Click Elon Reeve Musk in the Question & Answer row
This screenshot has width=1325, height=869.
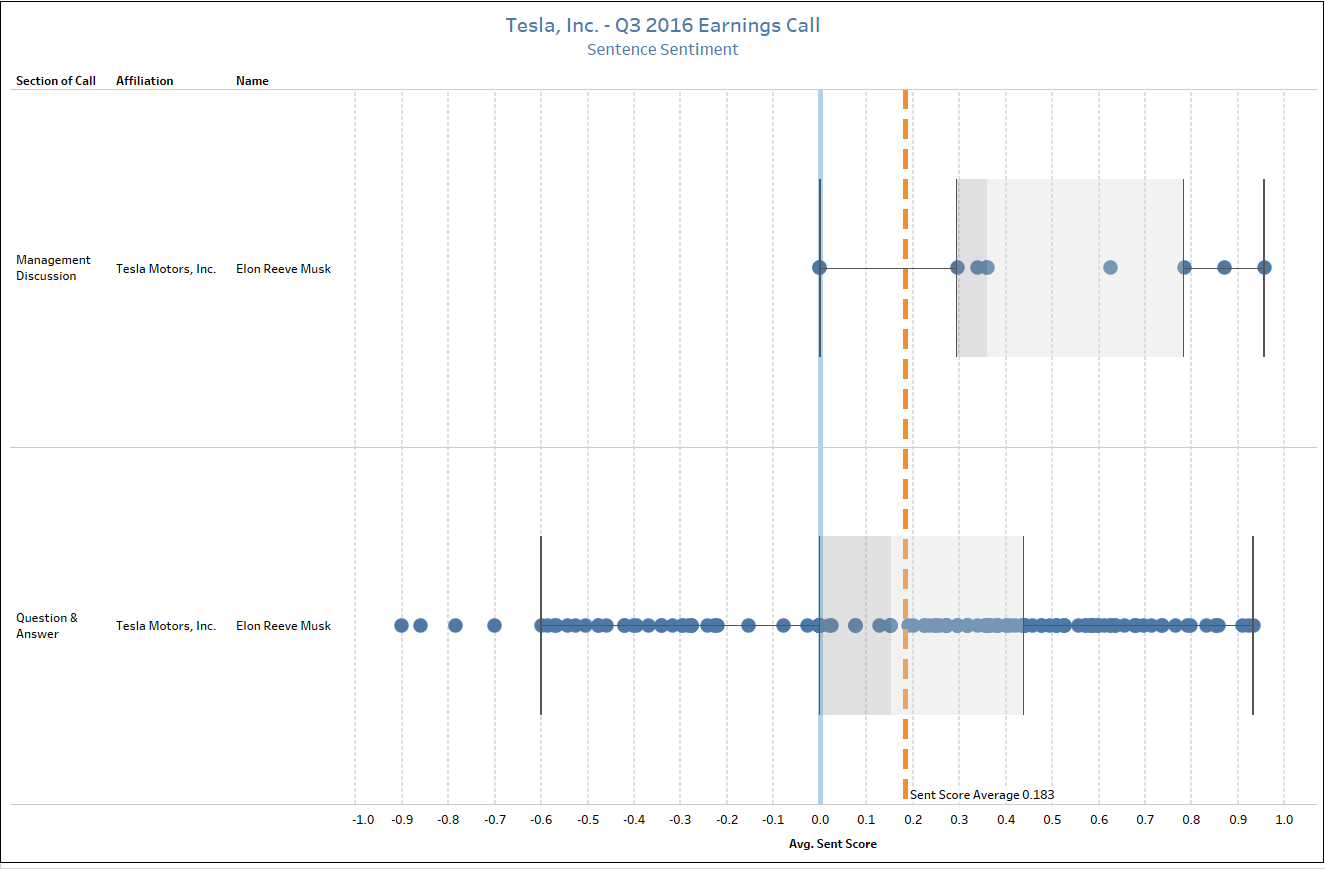(284, 626)
